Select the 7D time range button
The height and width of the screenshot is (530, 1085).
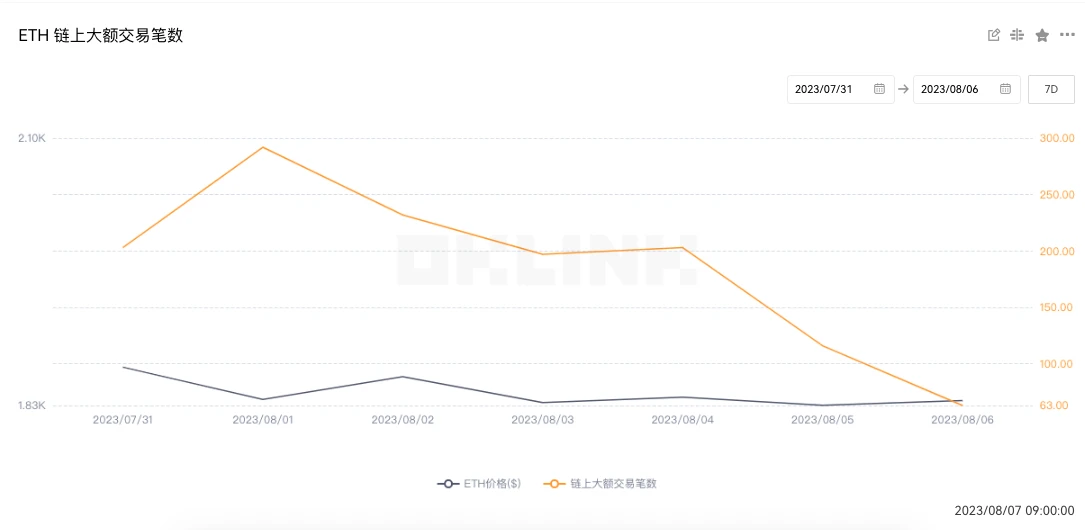coord(1051,89)
